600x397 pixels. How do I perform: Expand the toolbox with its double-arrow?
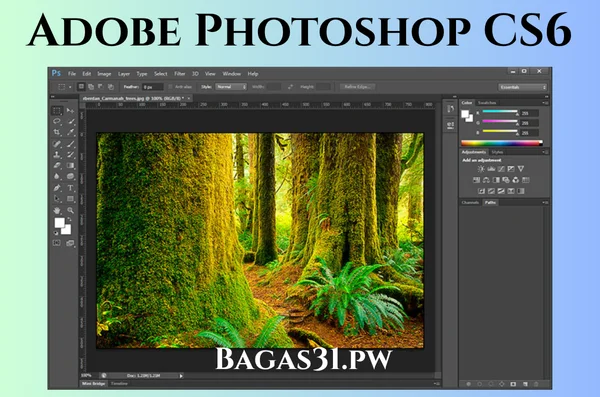click(53, 97)
